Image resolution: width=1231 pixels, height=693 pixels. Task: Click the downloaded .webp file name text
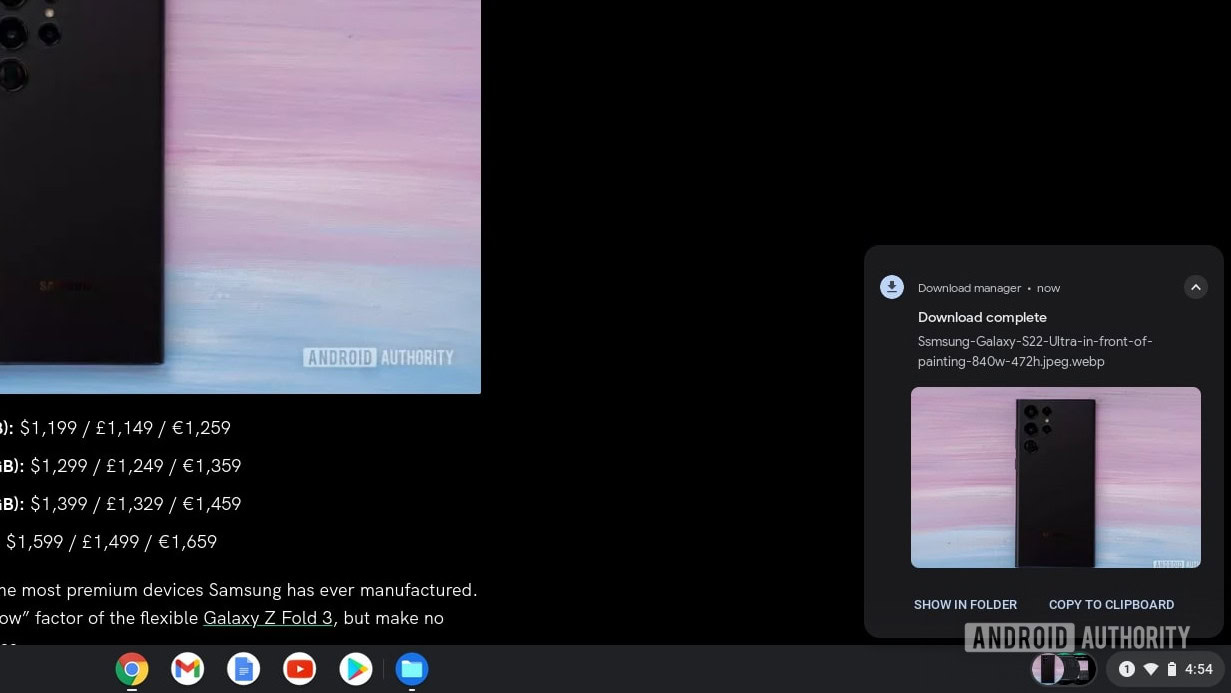tap(1034, 351)
